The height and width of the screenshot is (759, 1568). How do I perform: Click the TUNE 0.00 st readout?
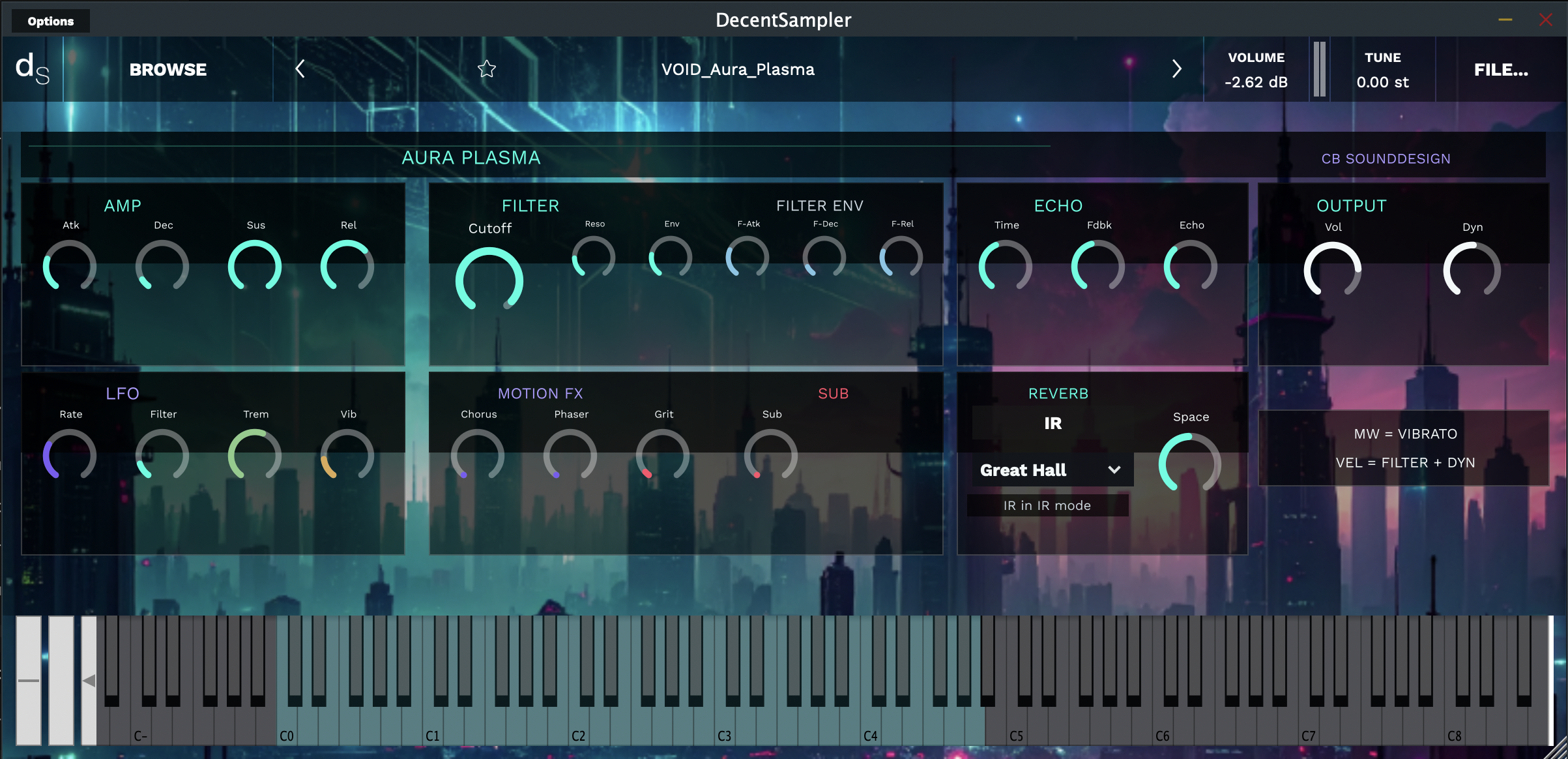pyautogui.click(x=1382, y=70)
